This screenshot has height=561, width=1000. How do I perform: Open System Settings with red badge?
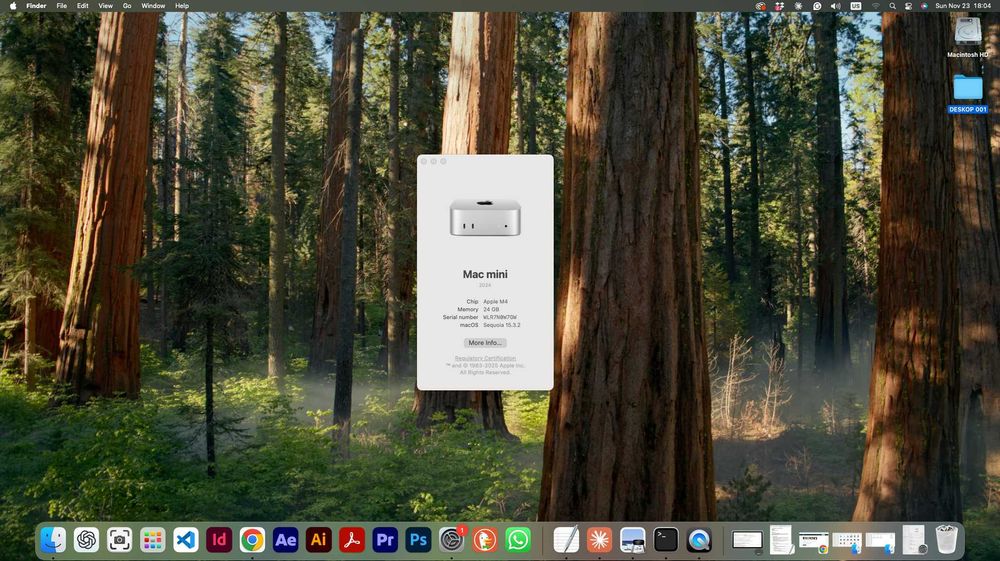452,540
